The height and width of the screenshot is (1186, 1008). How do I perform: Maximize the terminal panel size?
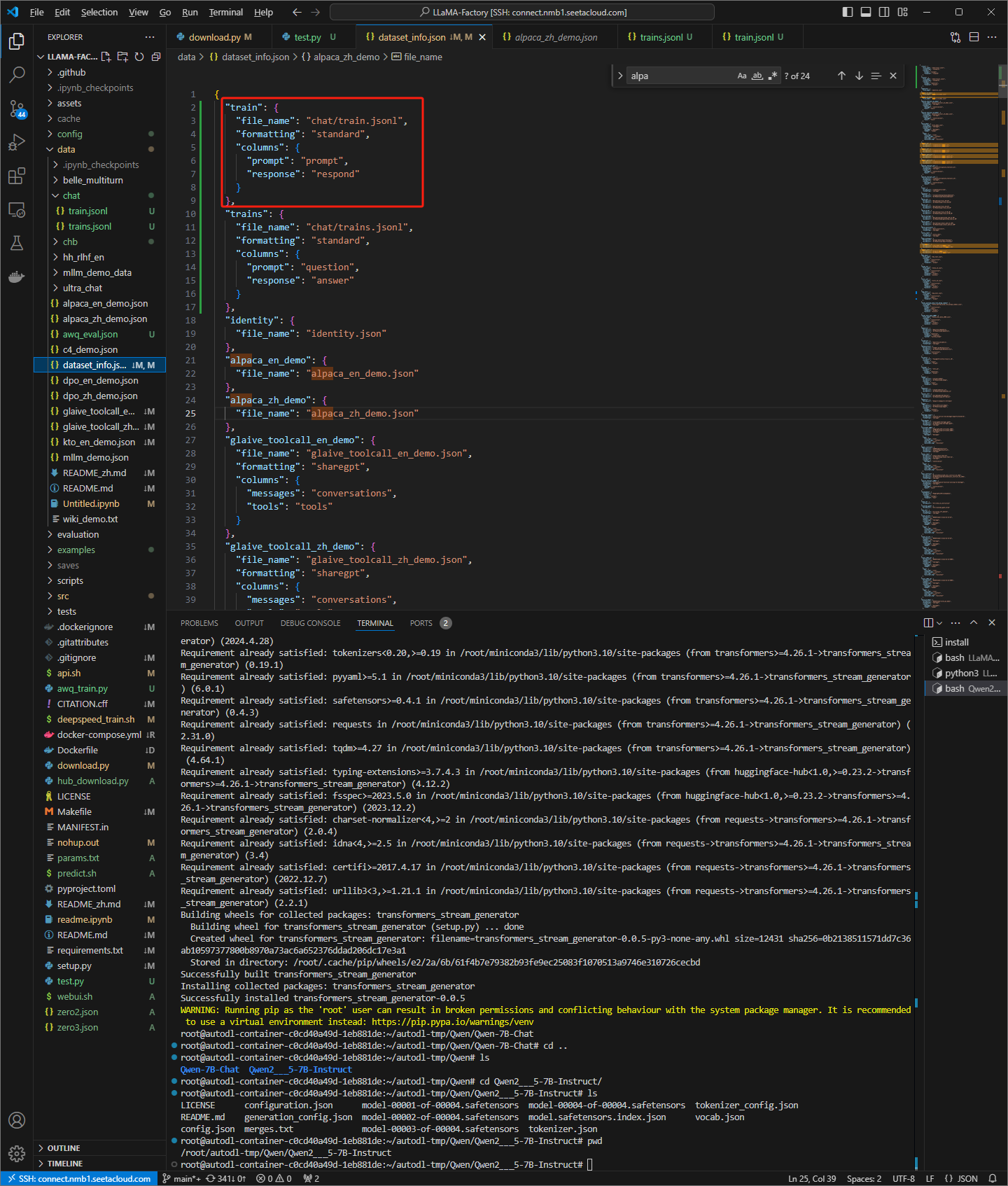coord(974,622)
